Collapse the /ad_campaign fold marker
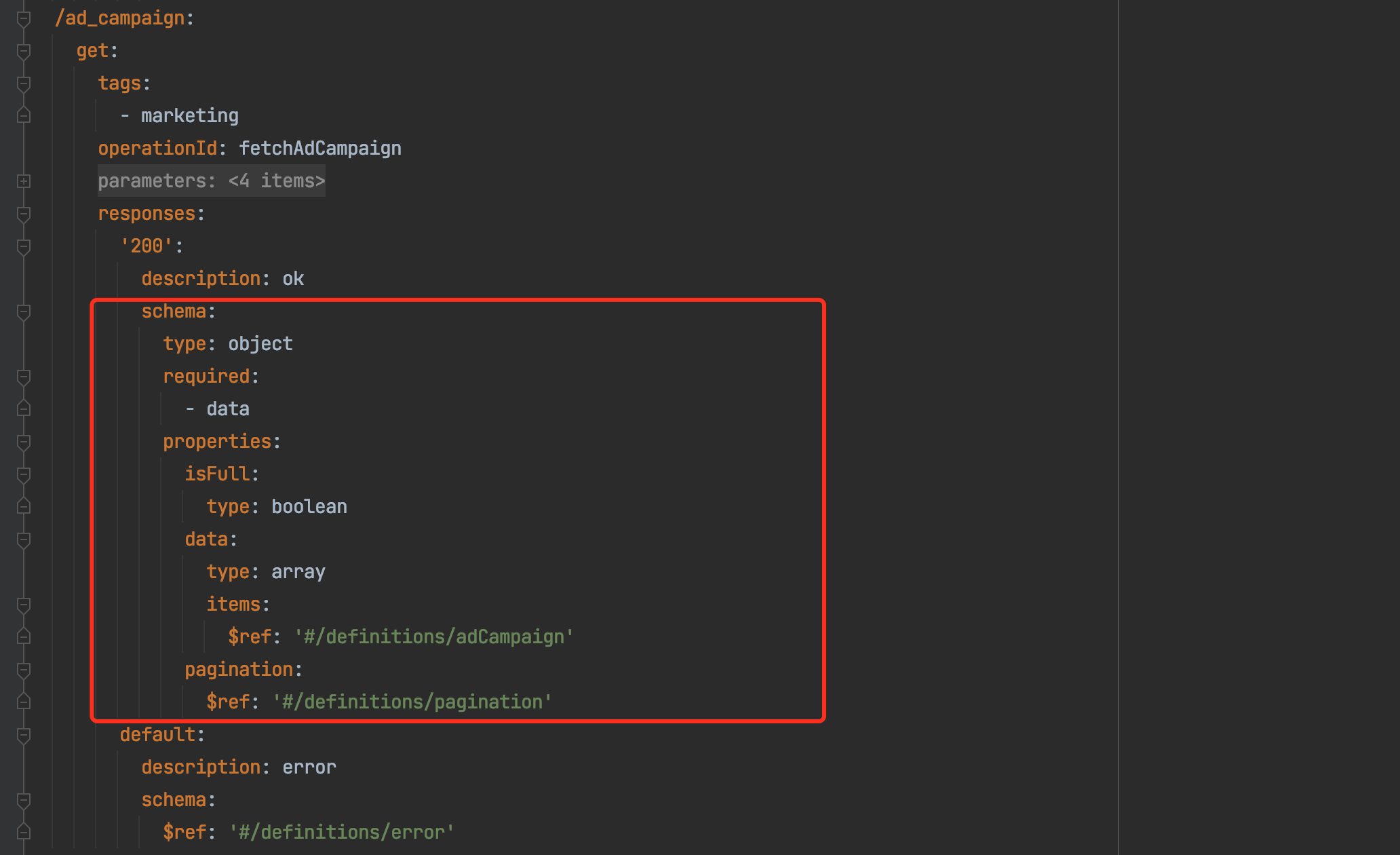The image size is (1400, 855). tap(24, 18)
